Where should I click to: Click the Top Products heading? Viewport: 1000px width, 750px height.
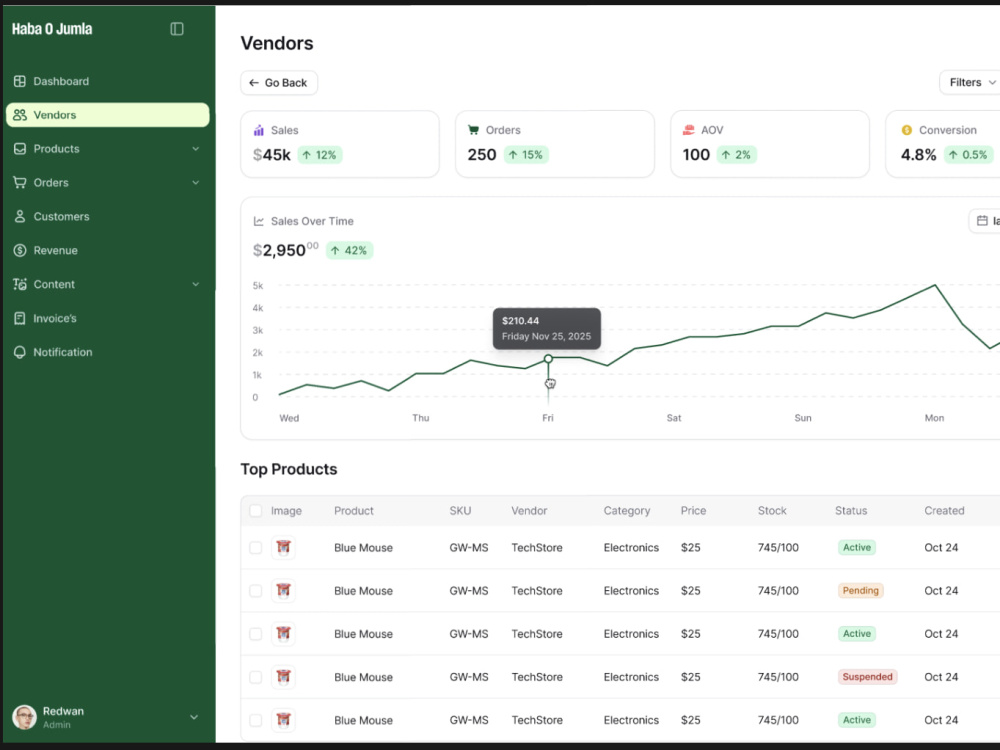pos(288,469)
